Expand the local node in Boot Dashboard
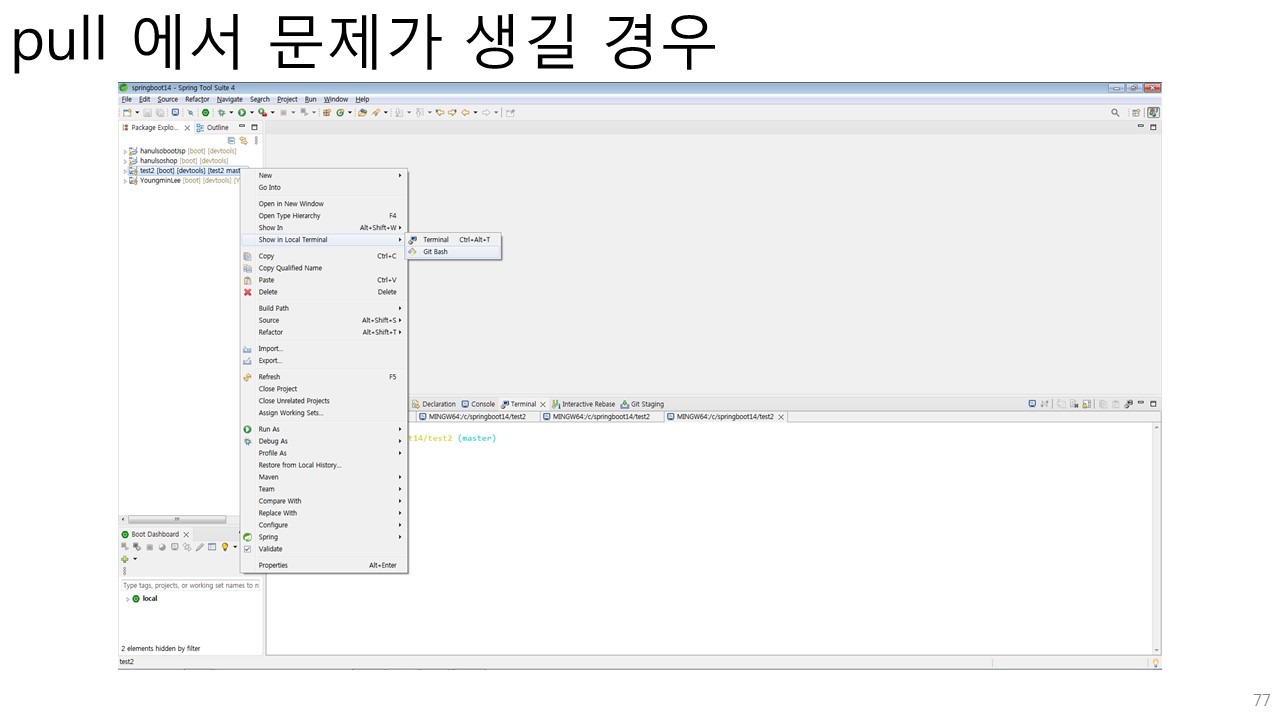 click(127, 599)
